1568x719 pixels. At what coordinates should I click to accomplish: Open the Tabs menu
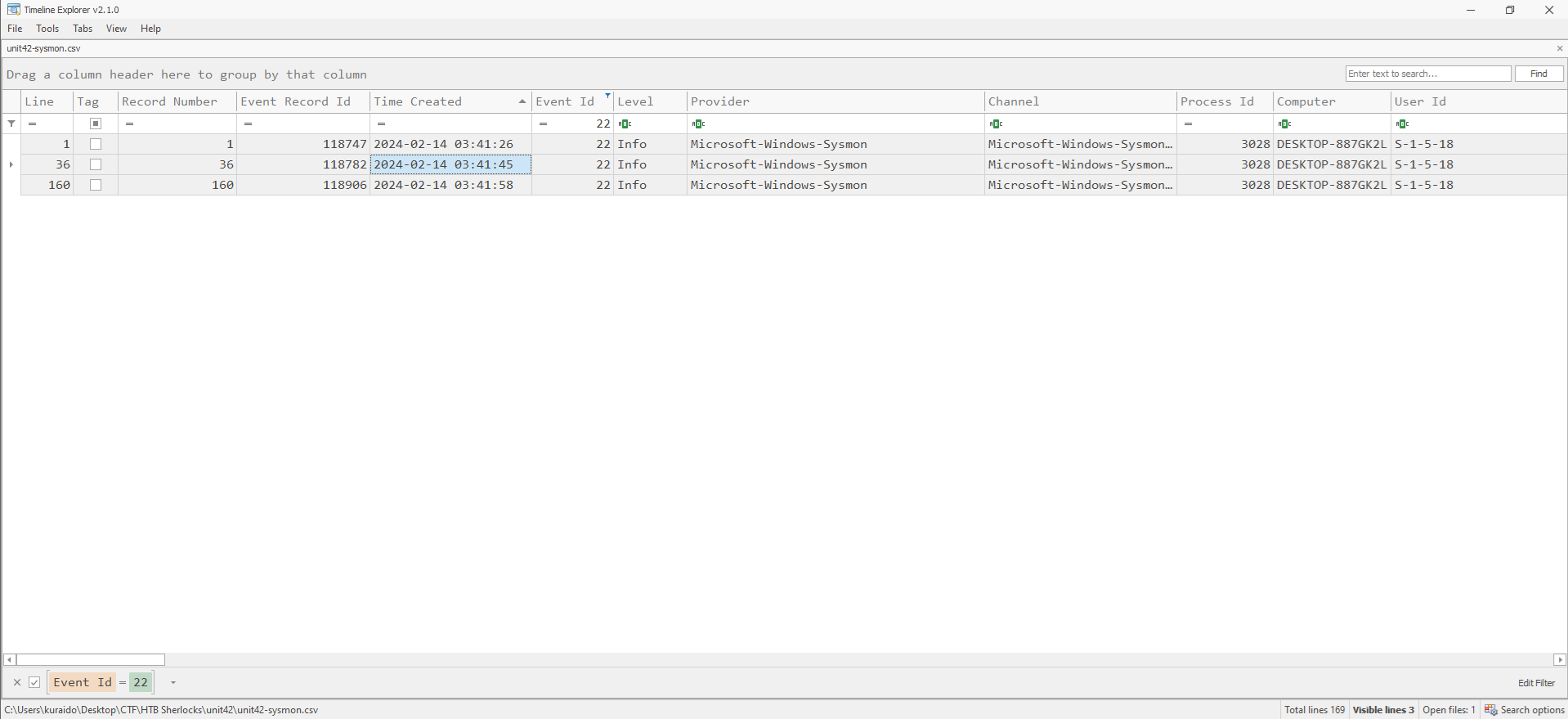click(83, 29)
